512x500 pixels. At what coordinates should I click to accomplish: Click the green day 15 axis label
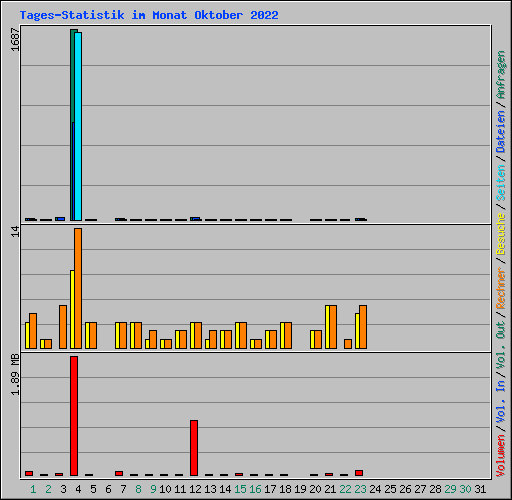[x=240, y=489]
